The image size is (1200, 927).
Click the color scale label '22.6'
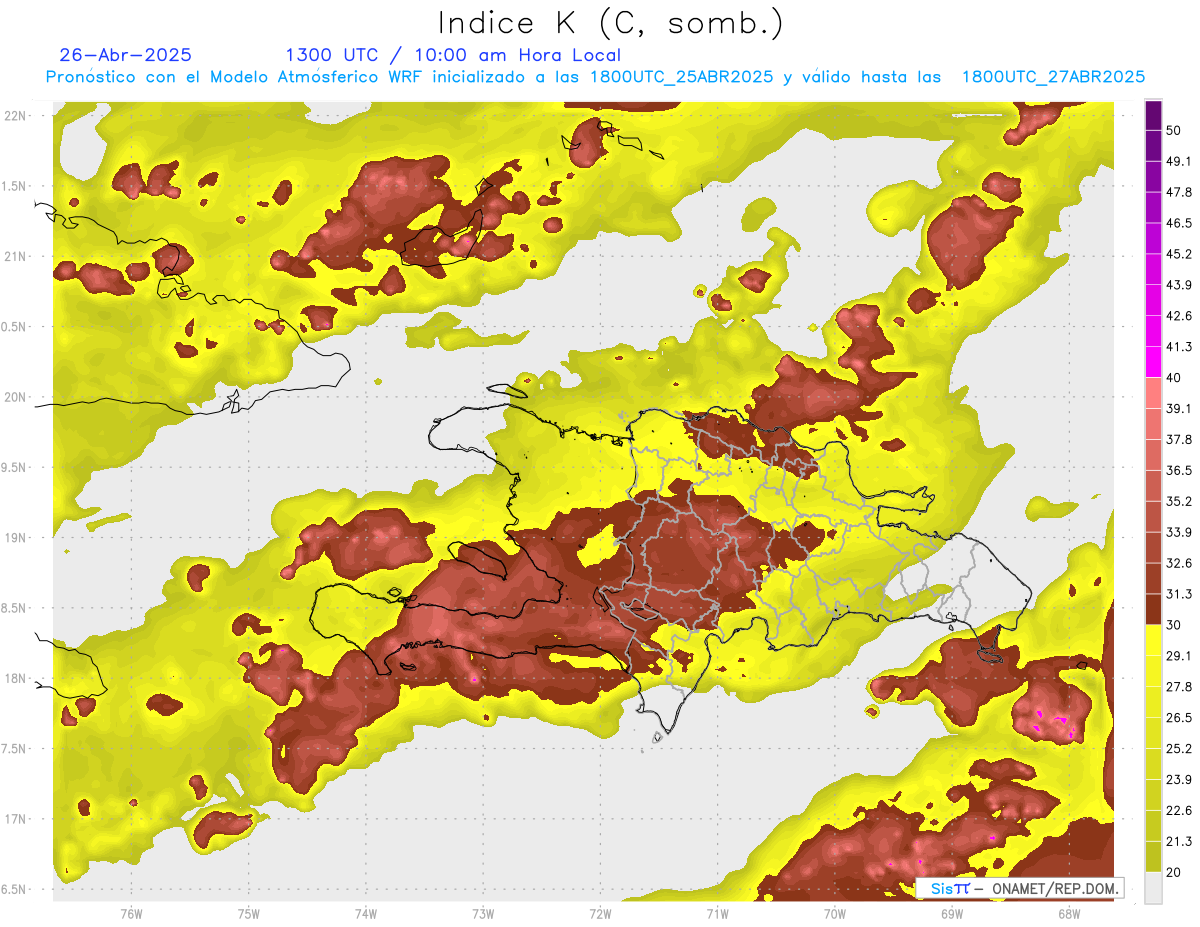pyautogui.click(x=1178, y=811)
